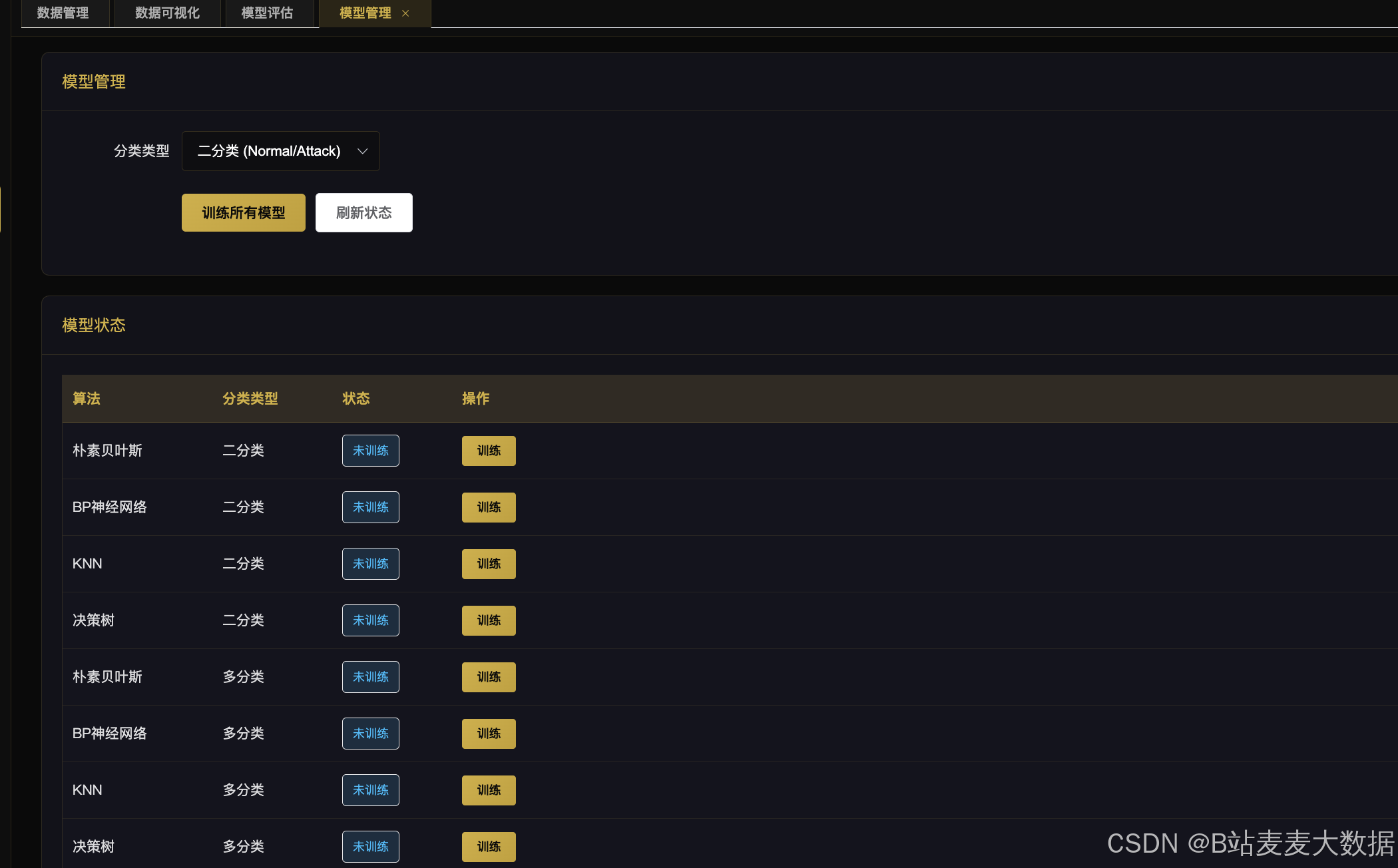The width and height of the screenshot is (1398, 868).
Task: Close the 模型管理 tab
Action: coord(405,13)
